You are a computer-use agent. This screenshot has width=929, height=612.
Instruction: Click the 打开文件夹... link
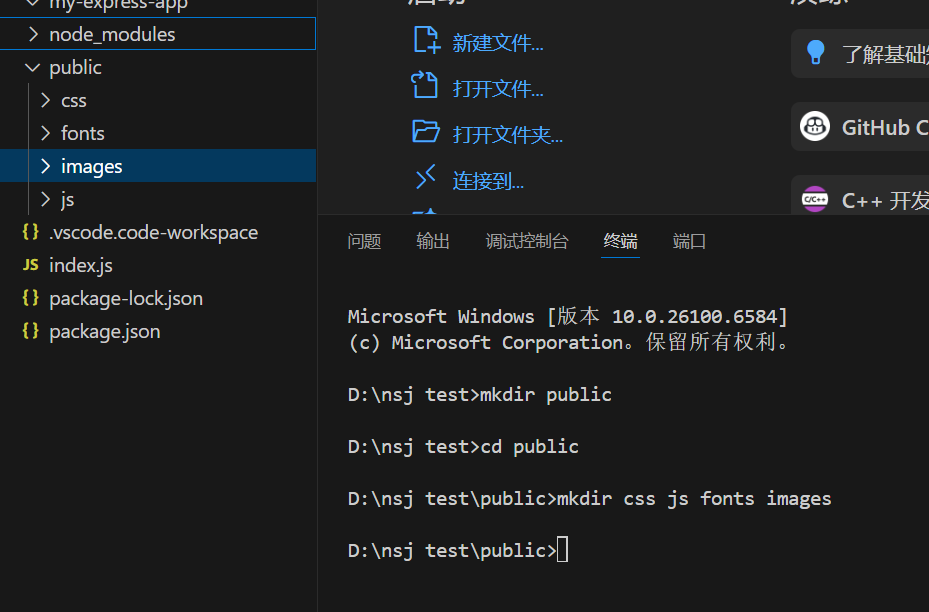[x=507, y=135]
